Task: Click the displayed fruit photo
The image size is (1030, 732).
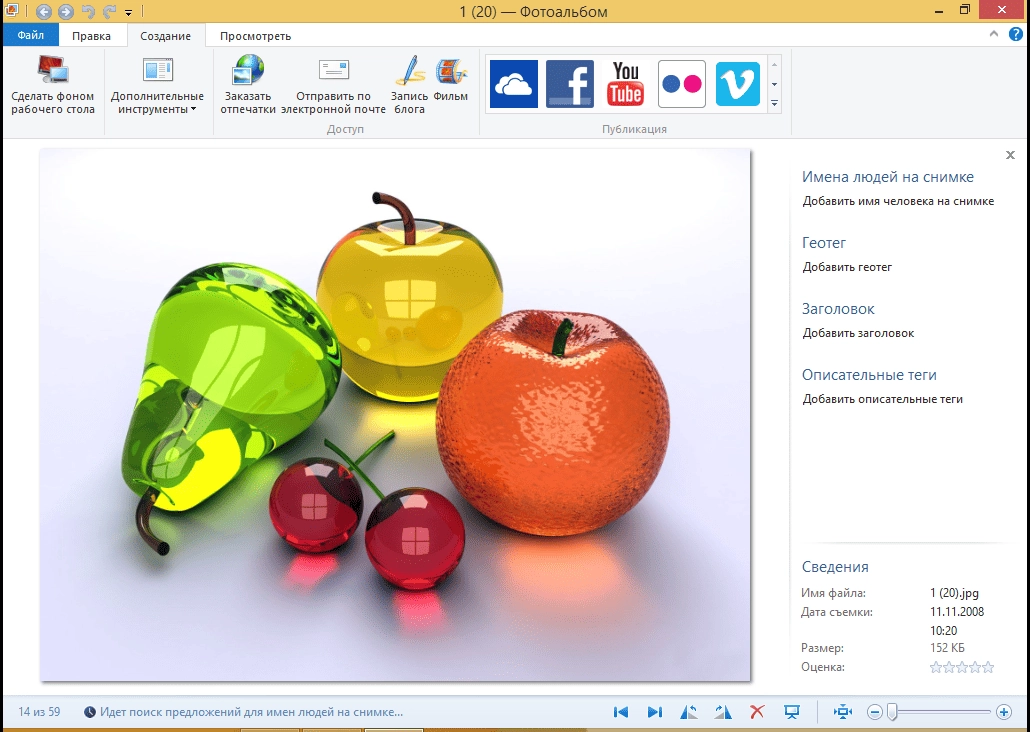Action: click(395, 415)
